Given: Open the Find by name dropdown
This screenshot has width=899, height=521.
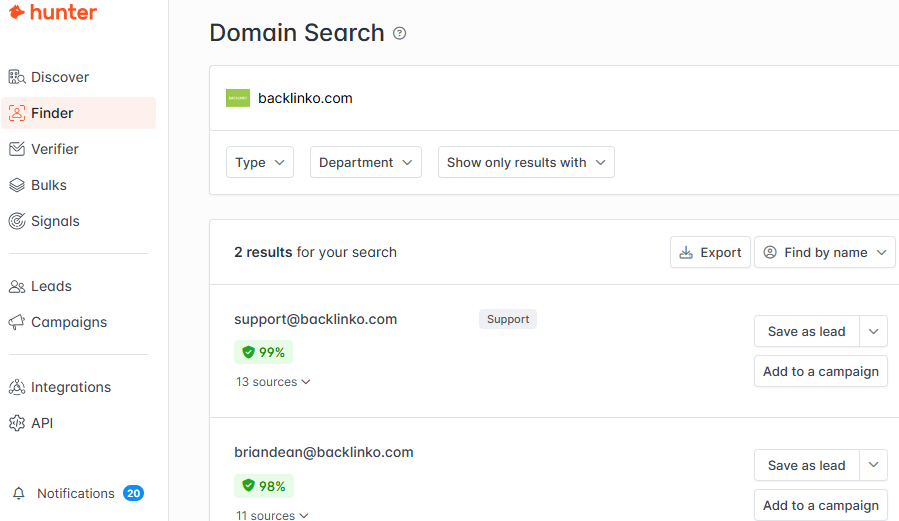Looking at the screenshot, I should click(824, 252).
